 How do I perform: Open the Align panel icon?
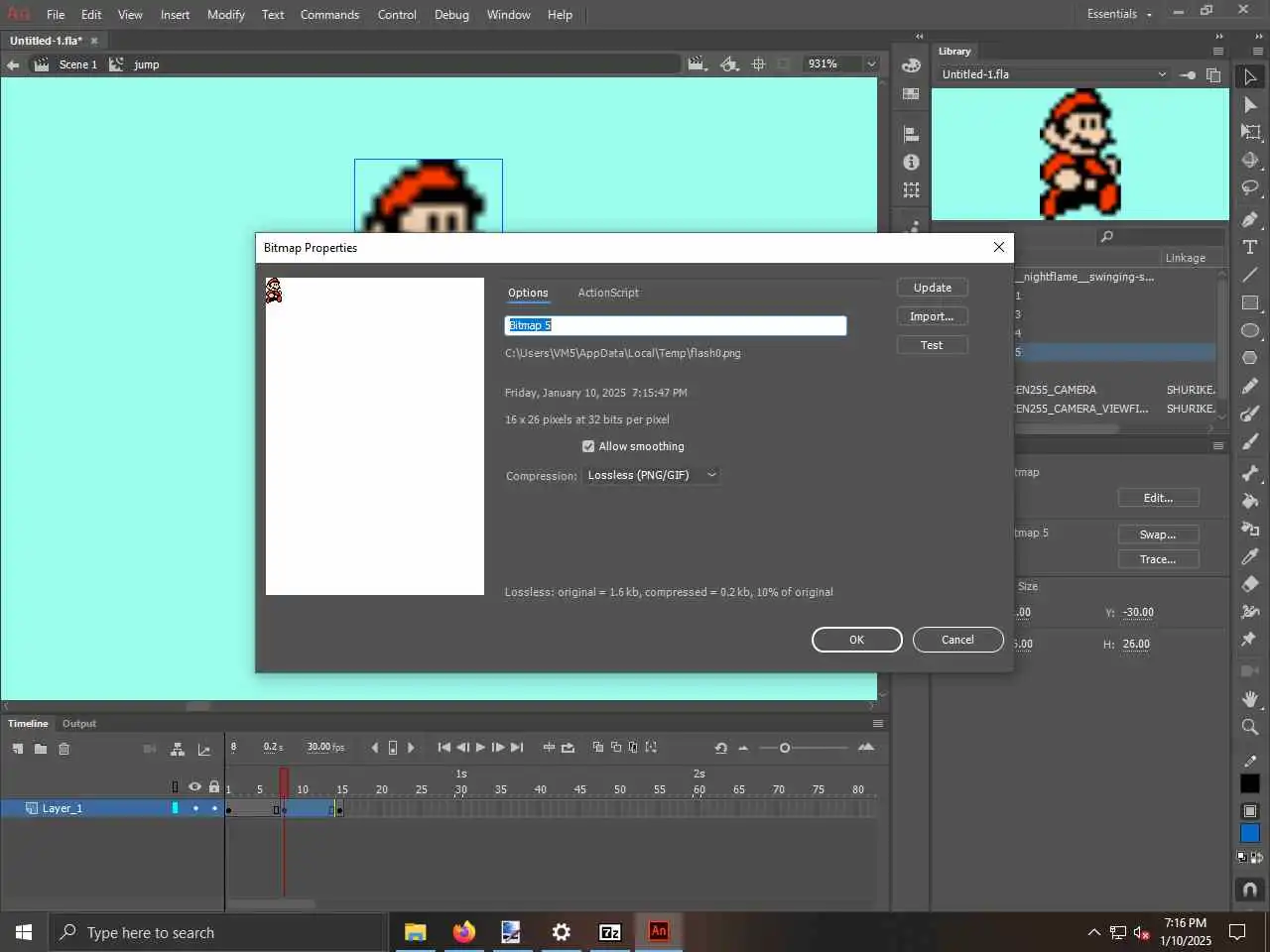[911, 134]
